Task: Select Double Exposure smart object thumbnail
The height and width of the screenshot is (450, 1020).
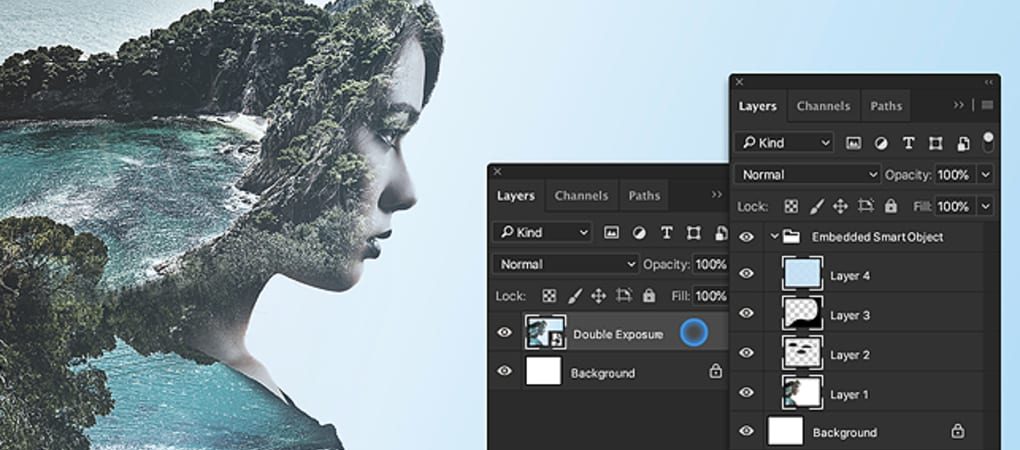Action: (x=545, y=332)
